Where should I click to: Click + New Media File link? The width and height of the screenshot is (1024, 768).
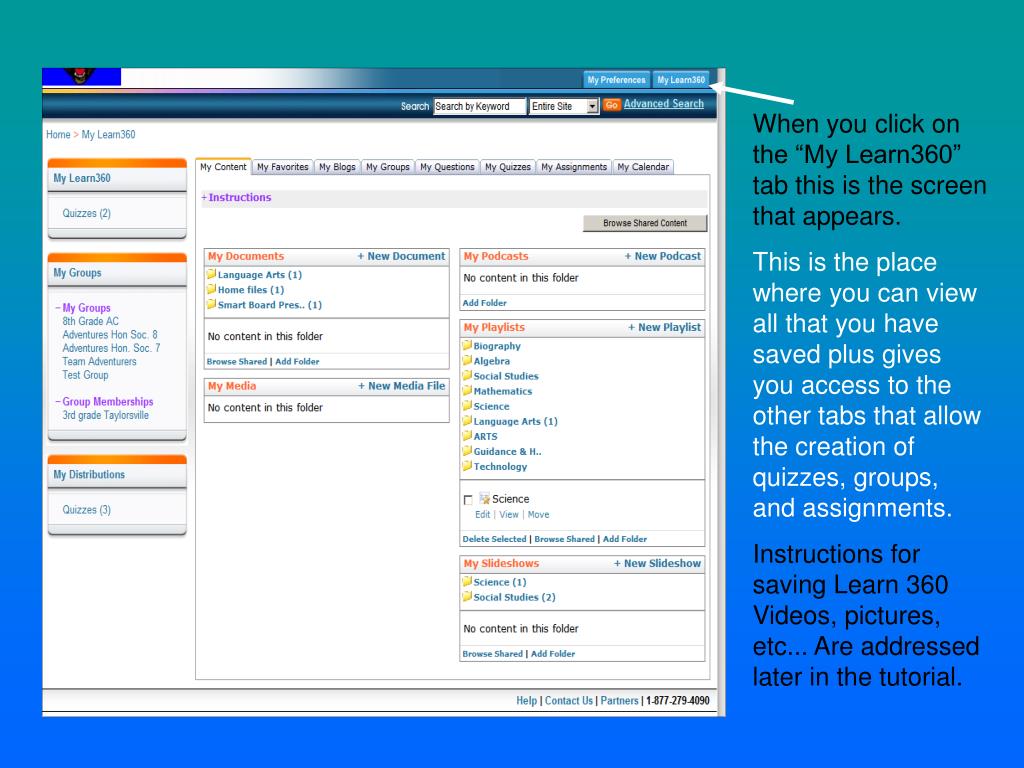point(401,386)
